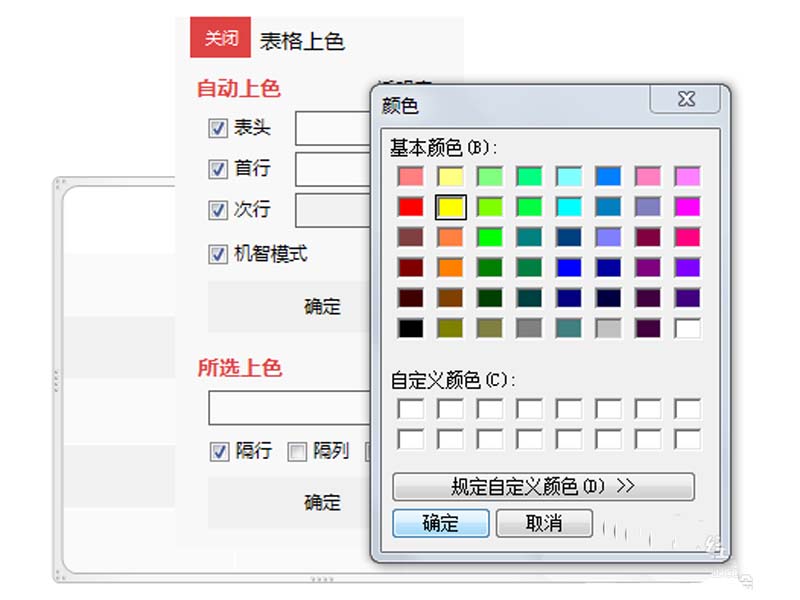Pick the pure blue color swatch
Viewport: 800px width, 600px height.
tap(569, 267)
